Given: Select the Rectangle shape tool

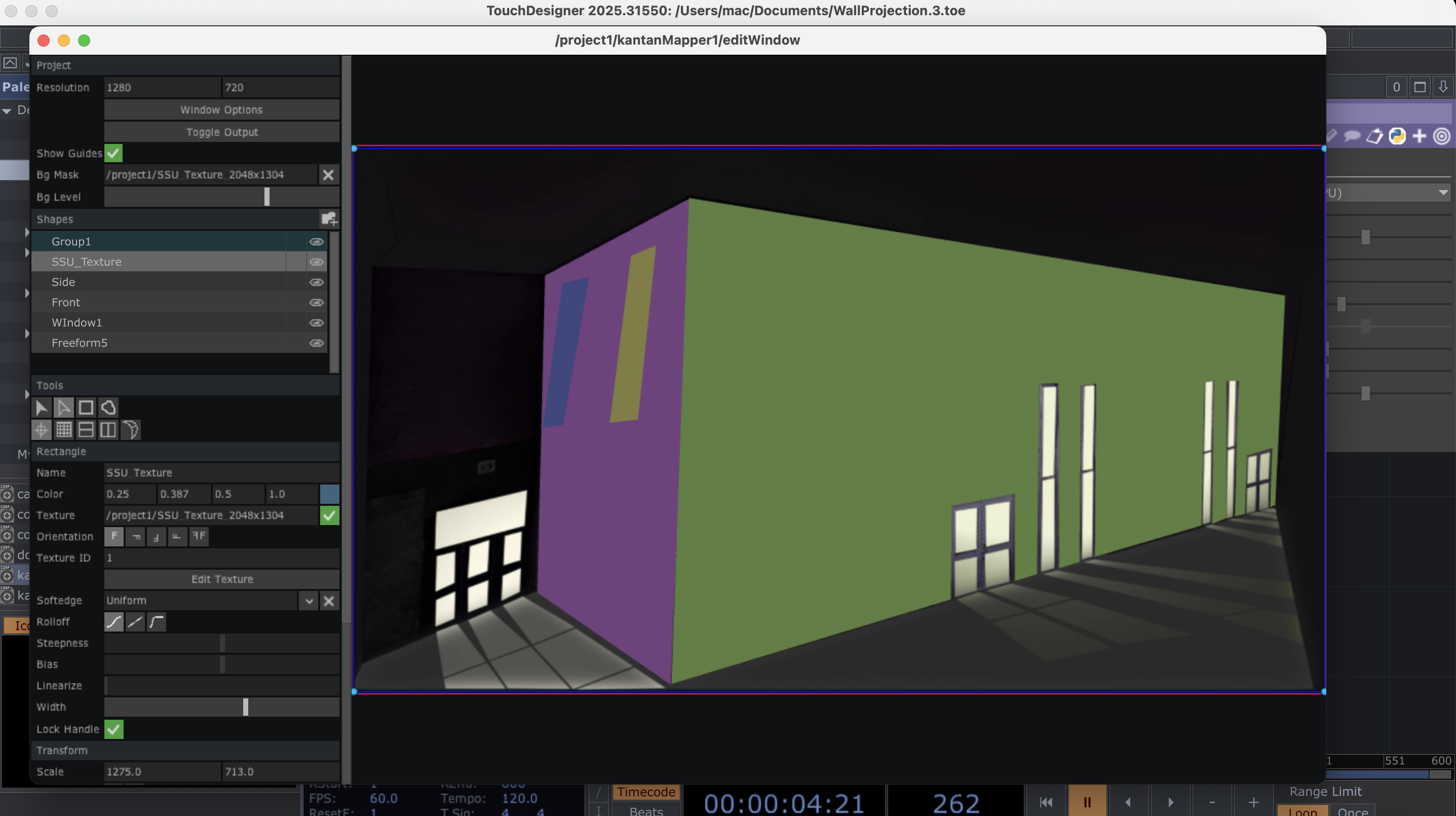Looking at the screenshot, I should coord(86,407).
